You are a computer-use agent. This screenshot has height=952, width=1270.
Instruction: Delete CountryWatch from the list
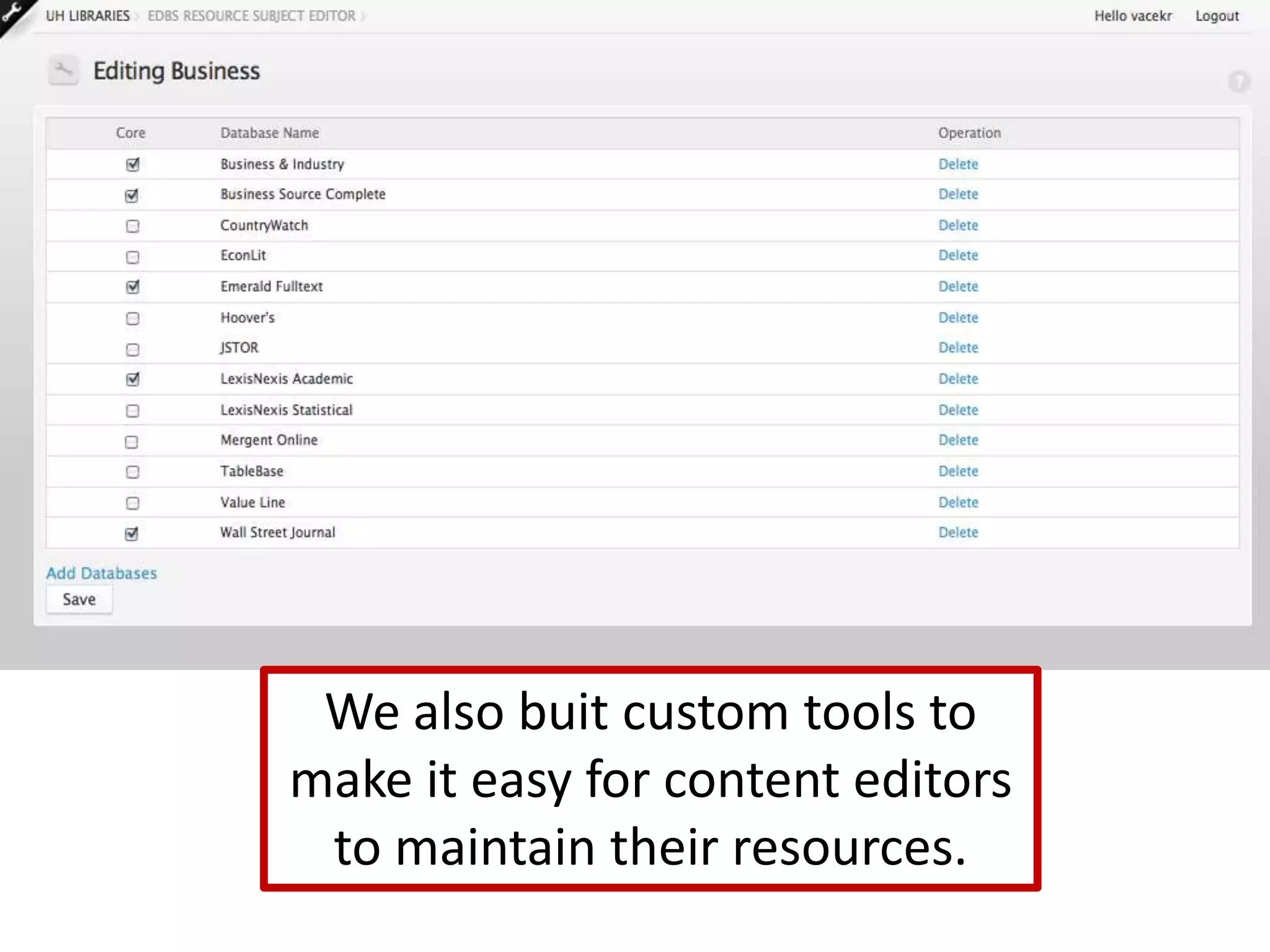click(958, 225)
